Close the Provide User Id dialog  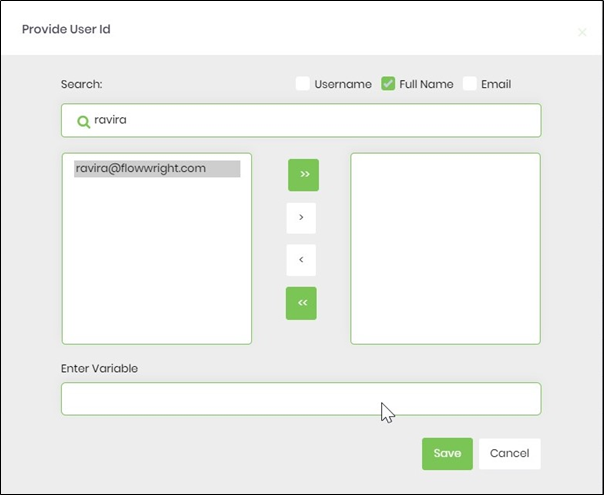tap(582, 32)
